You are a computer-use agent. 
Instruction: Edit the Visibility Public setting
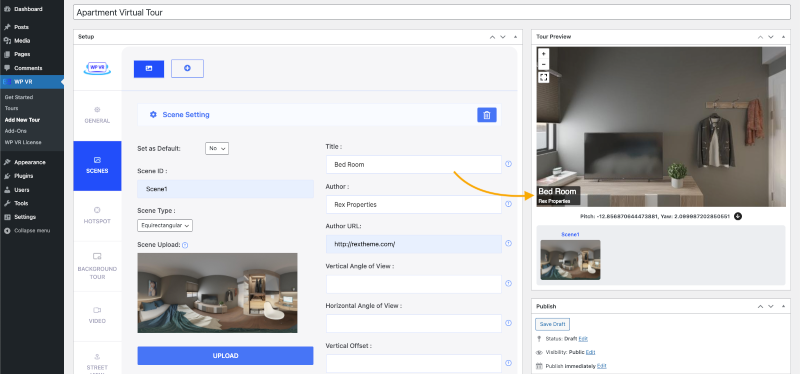click(x=590, y=352)
